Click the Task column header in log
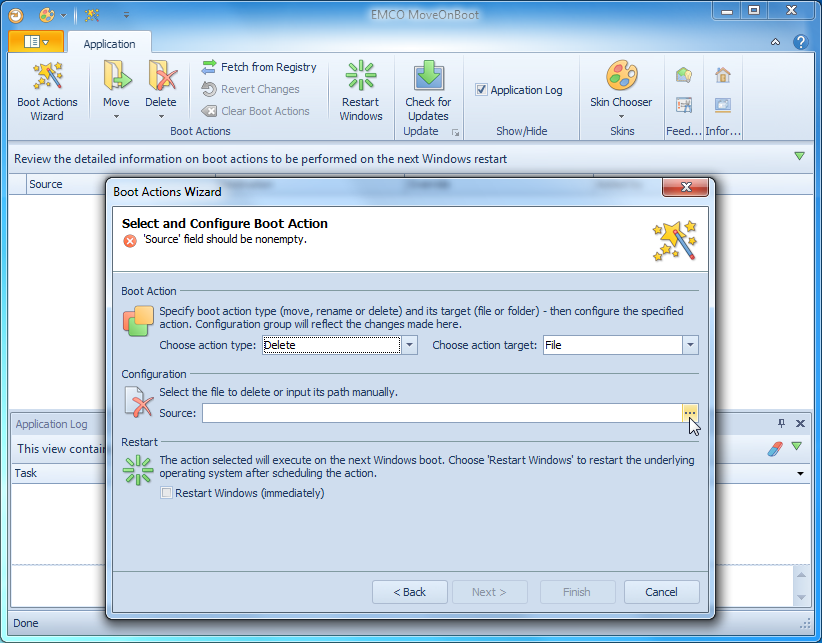Image resolution: width=822 pixels, height=643 pixels. point(59,473)
